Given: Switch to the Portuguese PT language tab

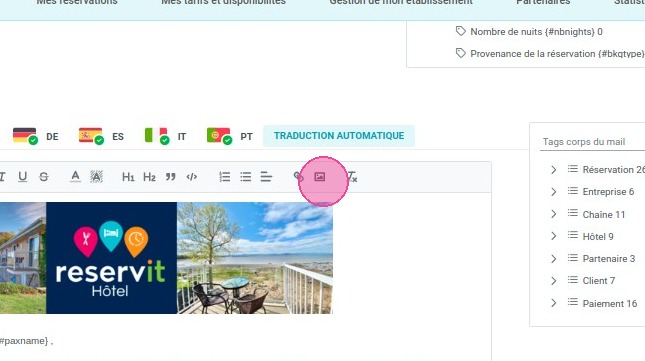Looking at the screenshot, I should tap(230, 136).
